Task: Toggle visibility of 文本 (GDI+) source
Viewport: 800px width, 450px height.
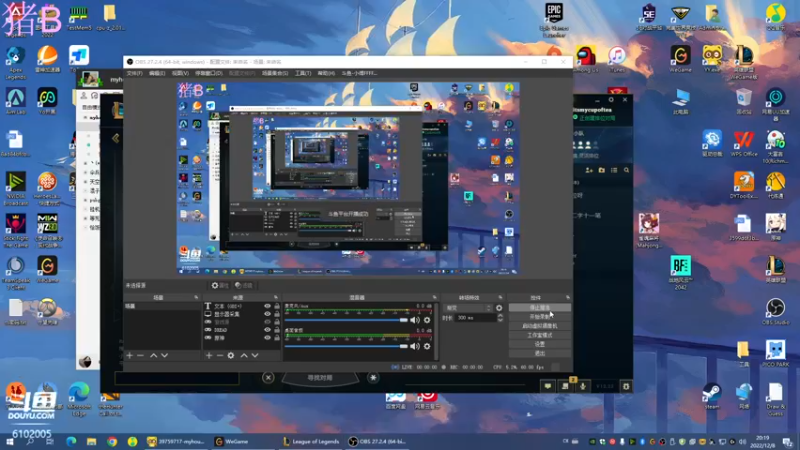Action: point(267,306)
